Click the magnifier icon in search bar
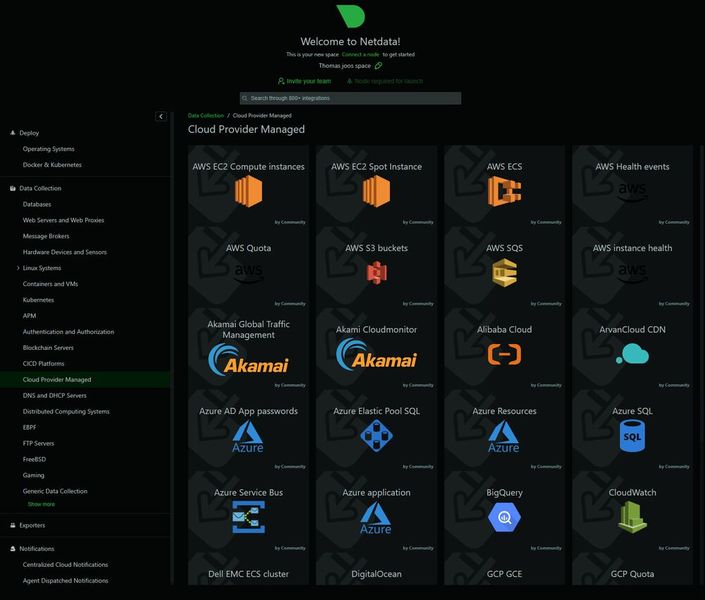Screen dimensions: 705x600 [x=245, y=98]
